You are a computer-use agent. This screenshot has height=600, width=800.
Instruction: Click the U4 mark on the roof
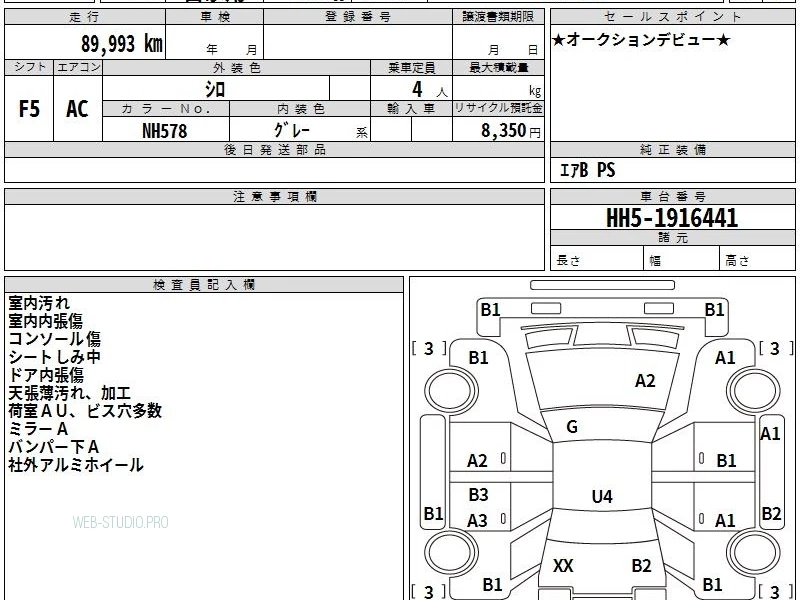[602, 496]
